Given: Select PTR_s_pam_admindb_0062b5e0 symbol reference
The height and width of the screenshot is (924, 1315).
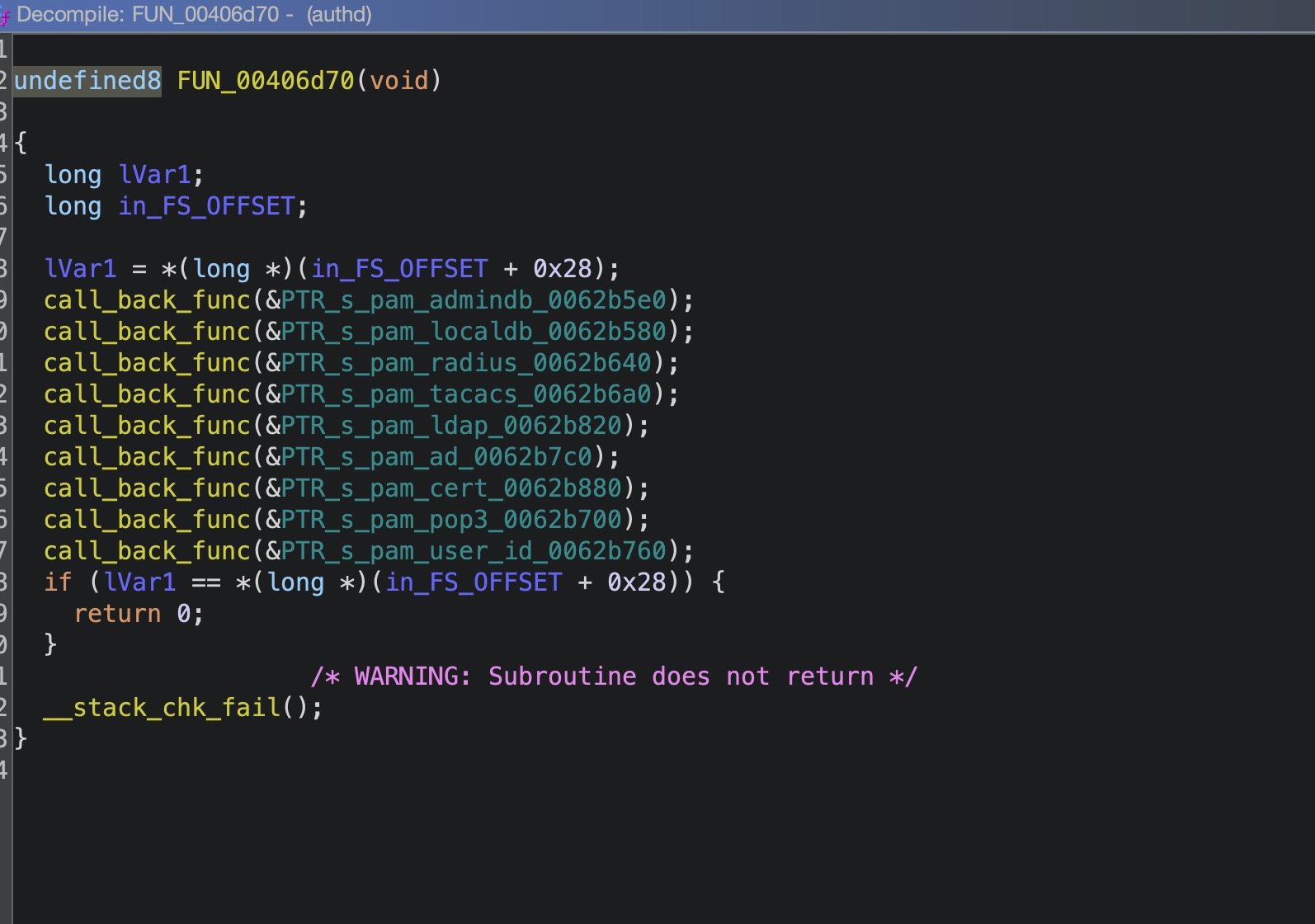Looking at the screenshot, I should coord(474,300).
